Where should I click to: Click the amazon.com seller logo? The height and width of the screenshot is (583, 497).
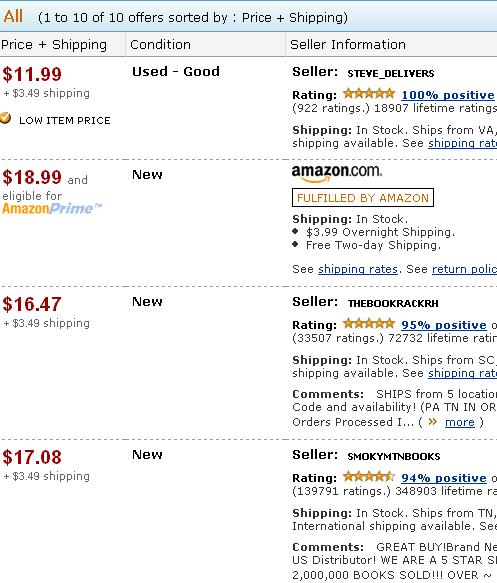point(337,173)
